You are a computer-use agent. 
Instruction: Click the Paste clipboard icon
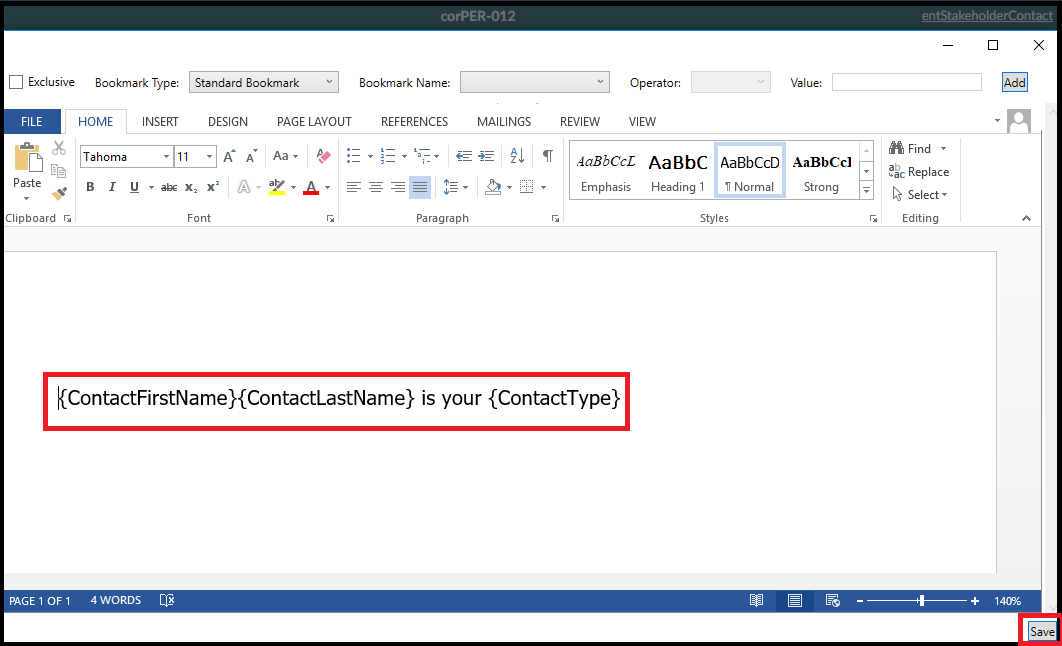(x=28, y=158)
